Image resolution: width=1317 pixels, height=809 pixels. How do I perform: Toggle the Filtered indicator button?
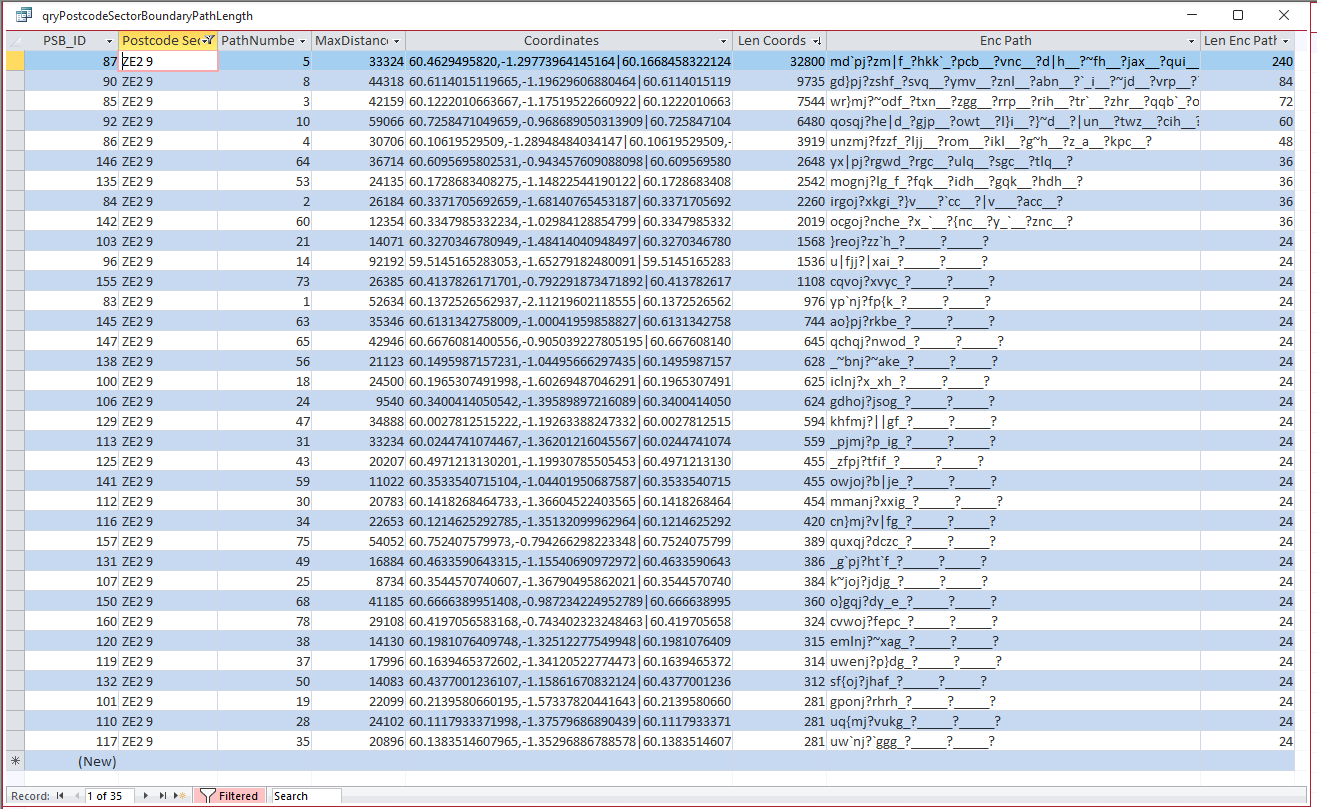click(x=229, y=796)
